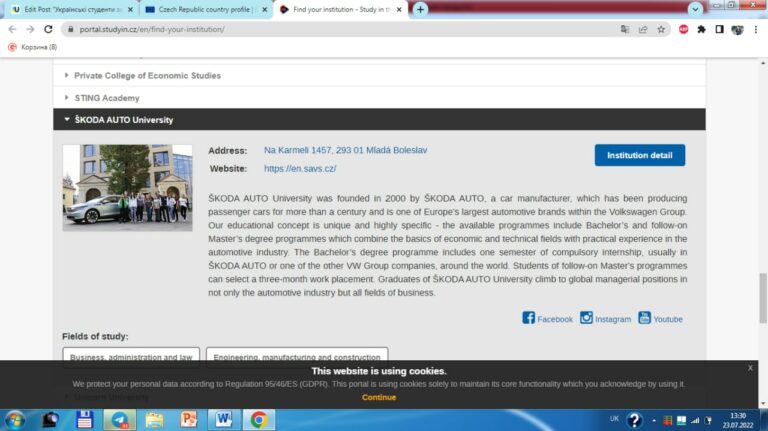Select Engineering, manufacturing and construction field

tap(297, 356)
